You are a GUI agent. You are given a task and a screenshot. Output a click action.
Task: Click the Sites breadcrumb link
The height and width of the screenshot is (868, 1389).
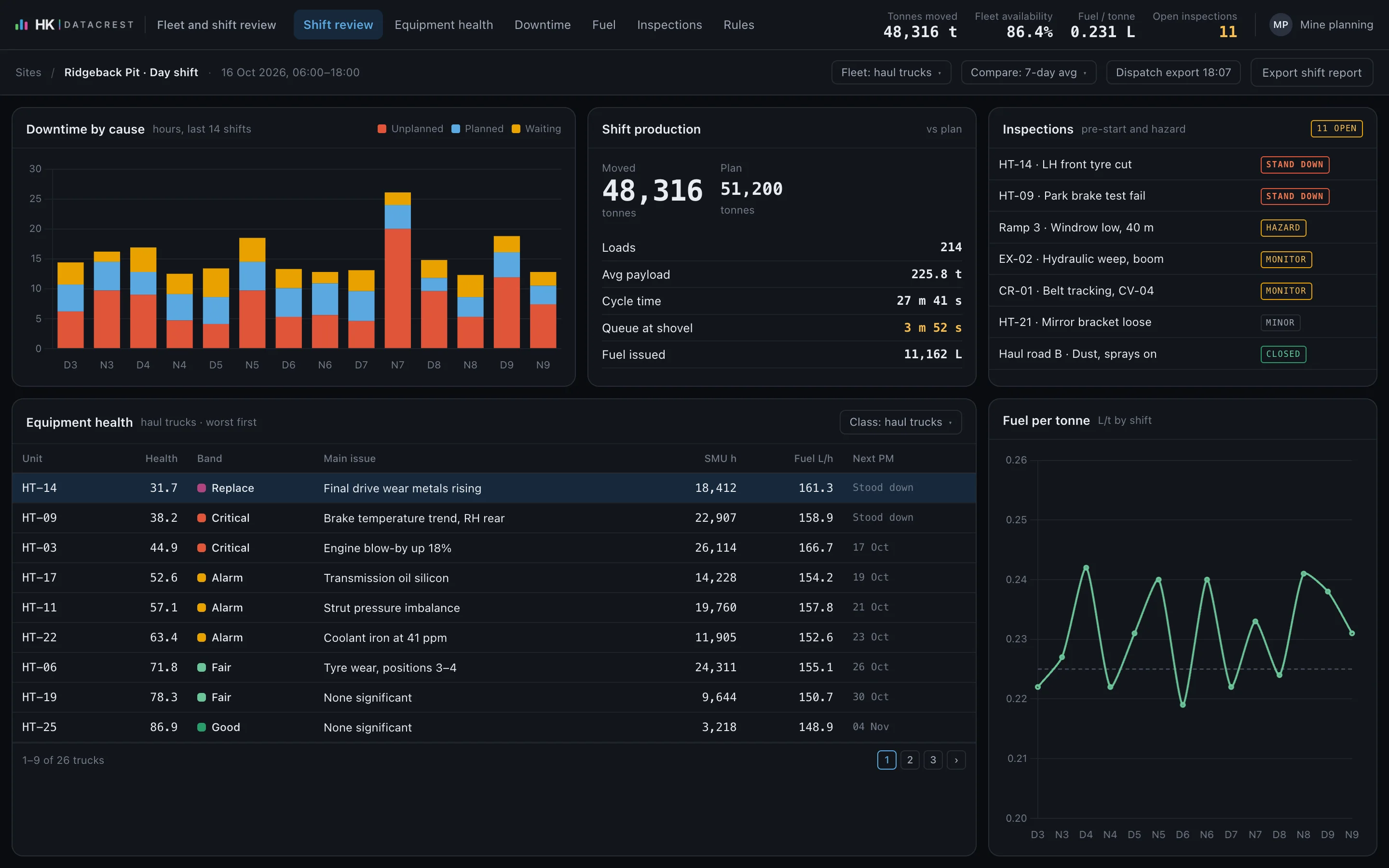28,72
